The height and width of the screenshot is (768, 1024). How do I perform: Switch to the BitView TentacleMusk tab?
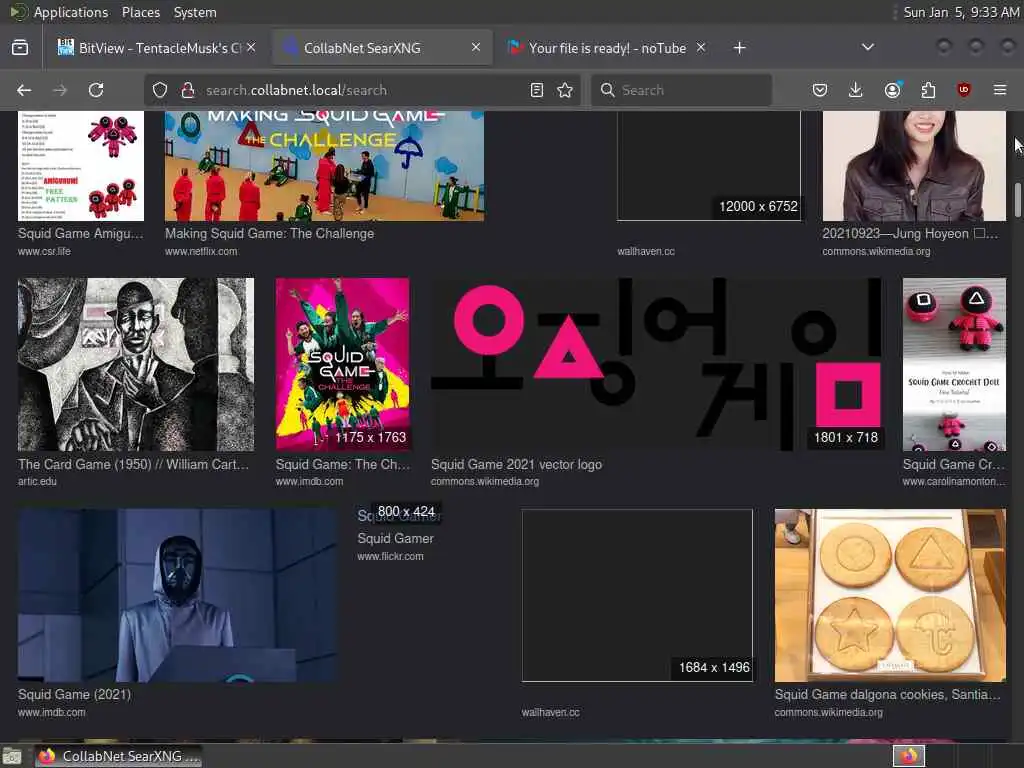tap(155, 48)
